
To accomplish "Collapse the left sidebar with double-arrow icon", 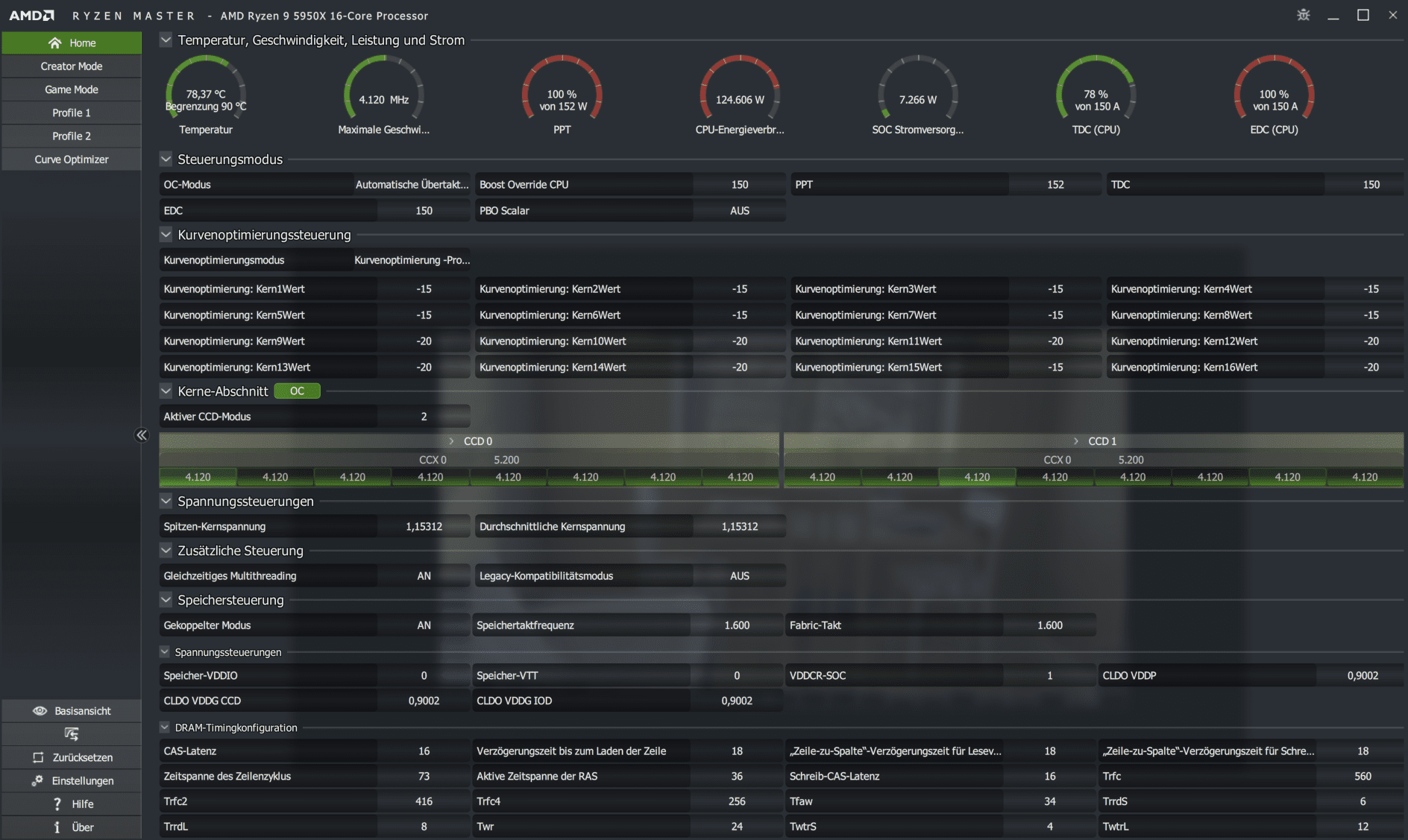I will (142, 435).
